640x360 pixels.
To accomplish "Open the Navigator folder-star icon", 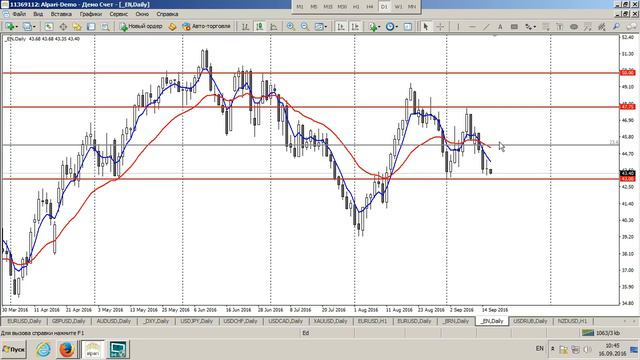I will click(x=77, y=27).
